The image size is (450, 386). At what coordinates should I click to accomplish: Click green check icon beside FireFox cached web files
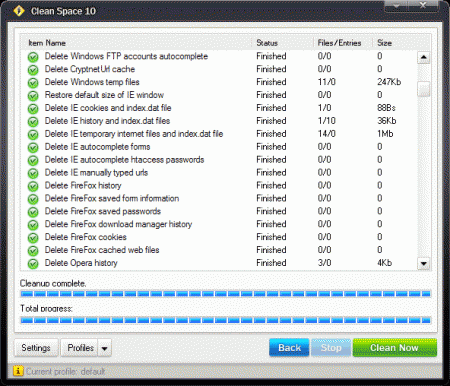click(33, 251)
